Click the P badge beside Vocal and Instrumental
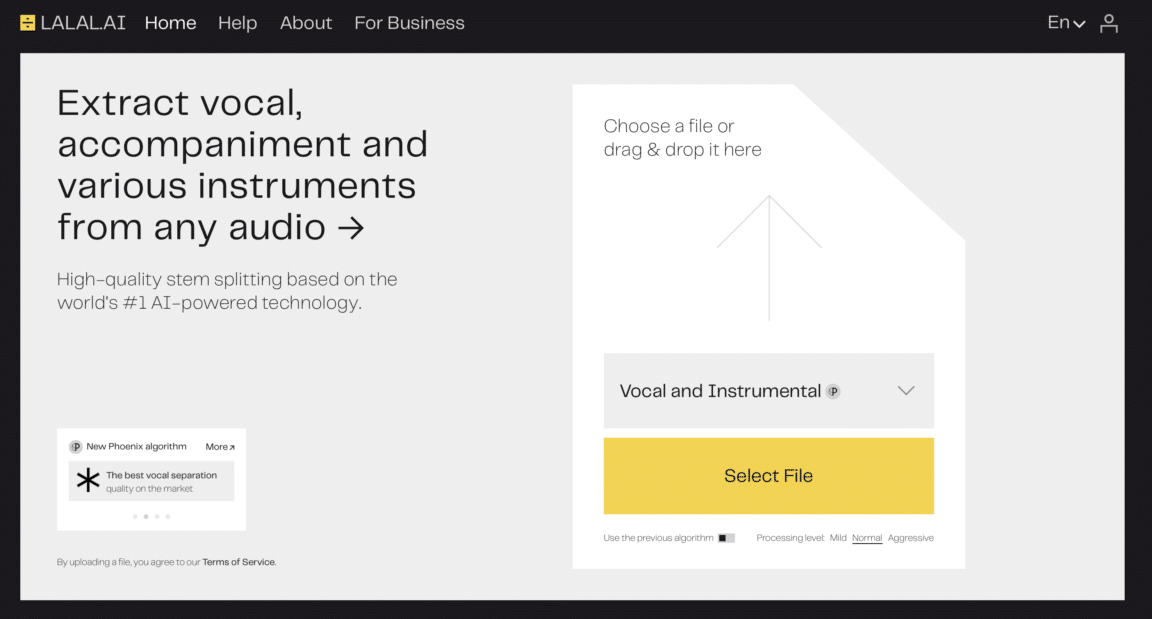This screenshot has width=1152, height=619. [x=834, y=392]
